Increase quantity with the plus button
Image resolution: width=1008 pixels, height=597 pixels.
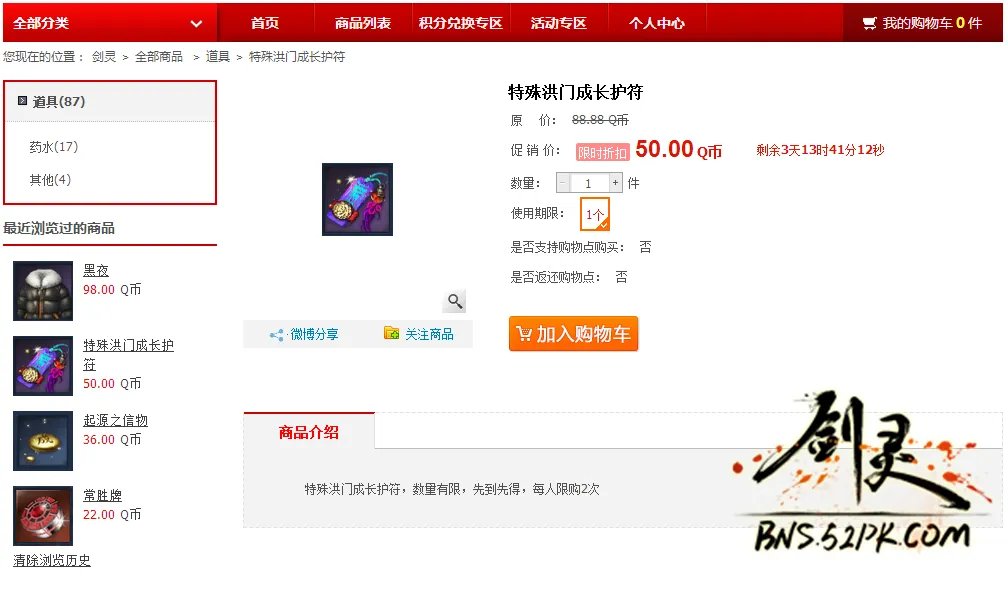click(615, 183)
